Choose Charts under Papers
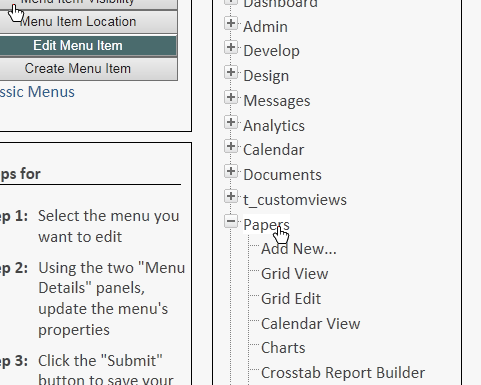481x385 pixels. pos(283,348)
